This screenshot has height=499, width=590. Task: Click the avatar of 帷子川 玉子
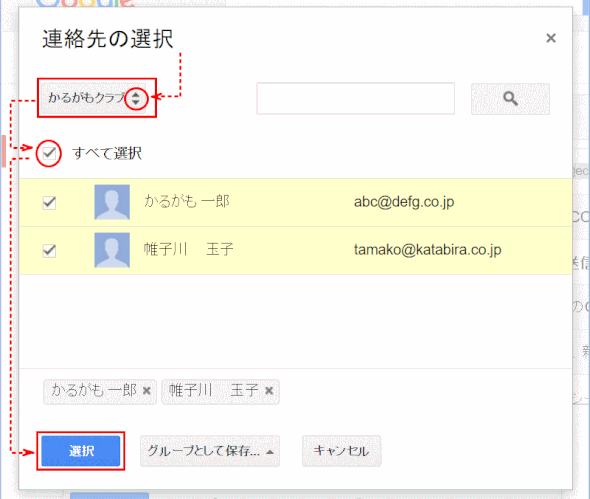(x=112, y=250)
